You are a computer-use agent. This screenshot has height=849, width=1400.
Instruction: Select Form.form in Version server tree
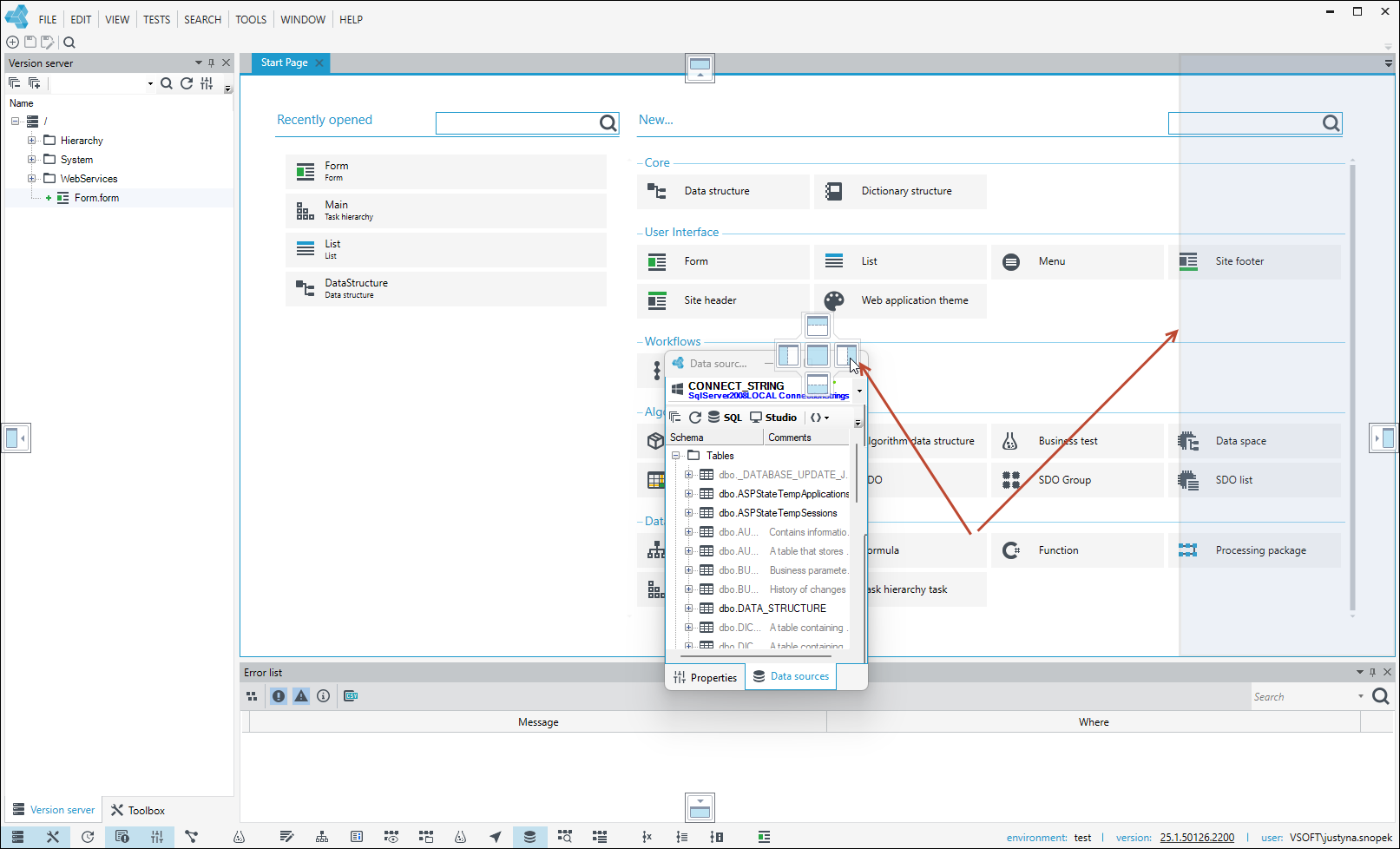coord(96,198)
